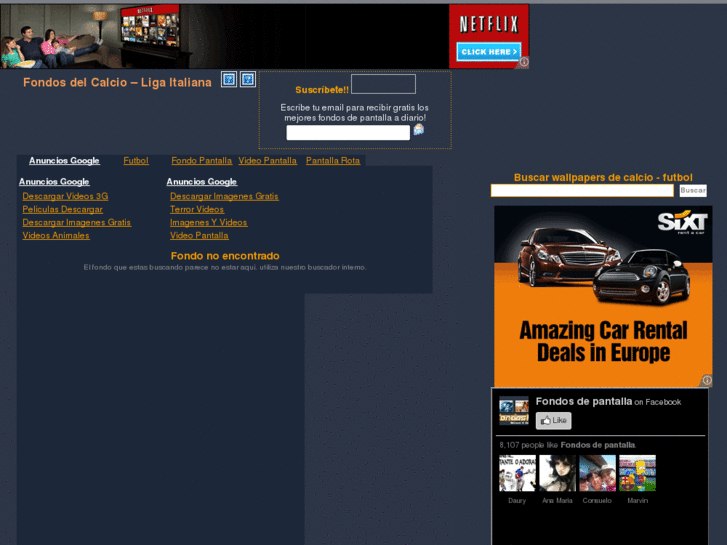Screen dimensions: 727x545
Task: Click the Fondos de pantalla Facebook page logo
Action: [514, 411]
